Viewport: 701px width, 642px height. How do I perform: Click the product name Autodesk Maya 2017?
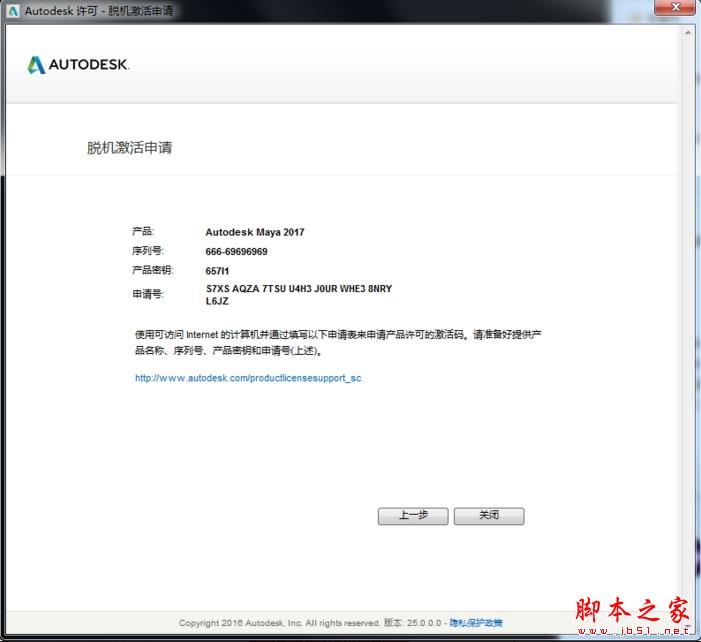pyautogui.click(x=255, y=232)
